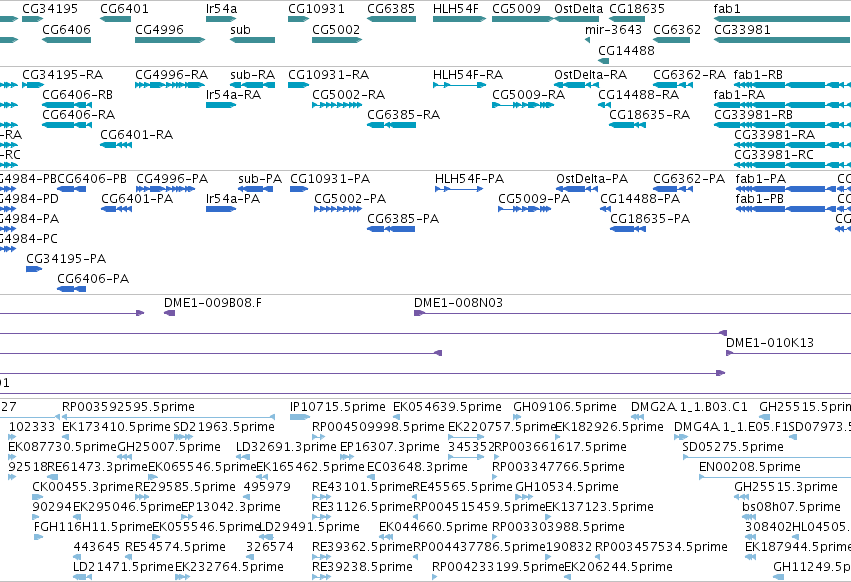
Task: Click the CG14488 gene label
Action: [x=626, y=50]
